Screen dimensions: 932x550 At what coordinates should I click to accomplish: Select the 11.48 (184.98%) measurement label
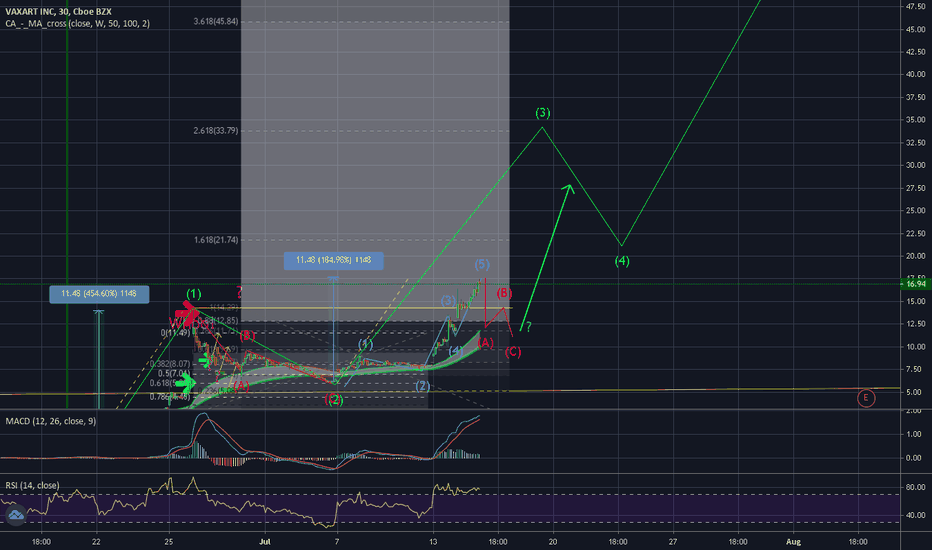pos(333,260)
